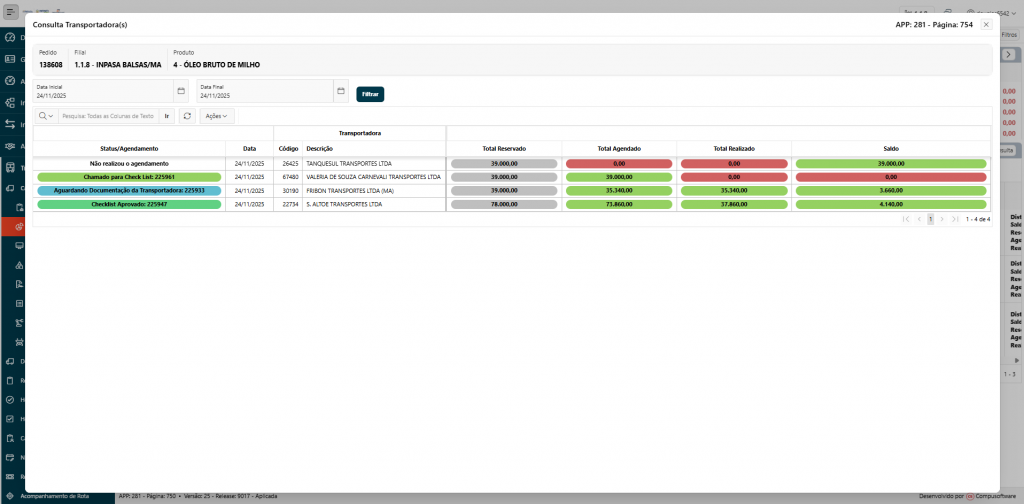The width and height of the screenshot is (1024, 504).
Task: Click Total Reservado value 78.000,00
Action: (x=504, y=204)
